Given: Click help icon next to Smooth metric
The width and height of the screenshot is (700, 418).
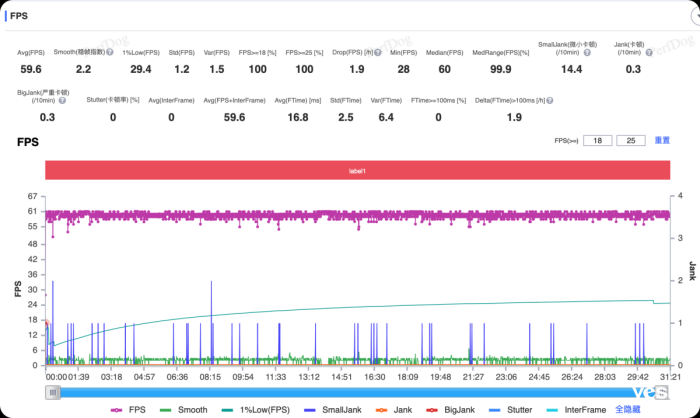Looking at the screenshot, I should 108,51.
